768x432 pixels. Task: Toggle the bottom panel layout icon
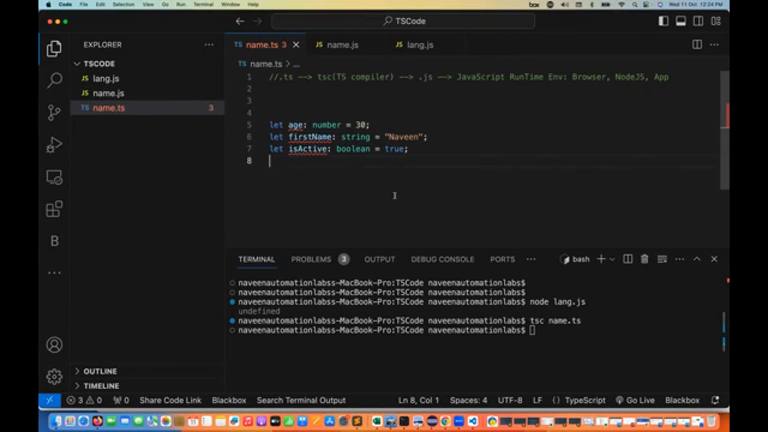(x=681, y=21)
